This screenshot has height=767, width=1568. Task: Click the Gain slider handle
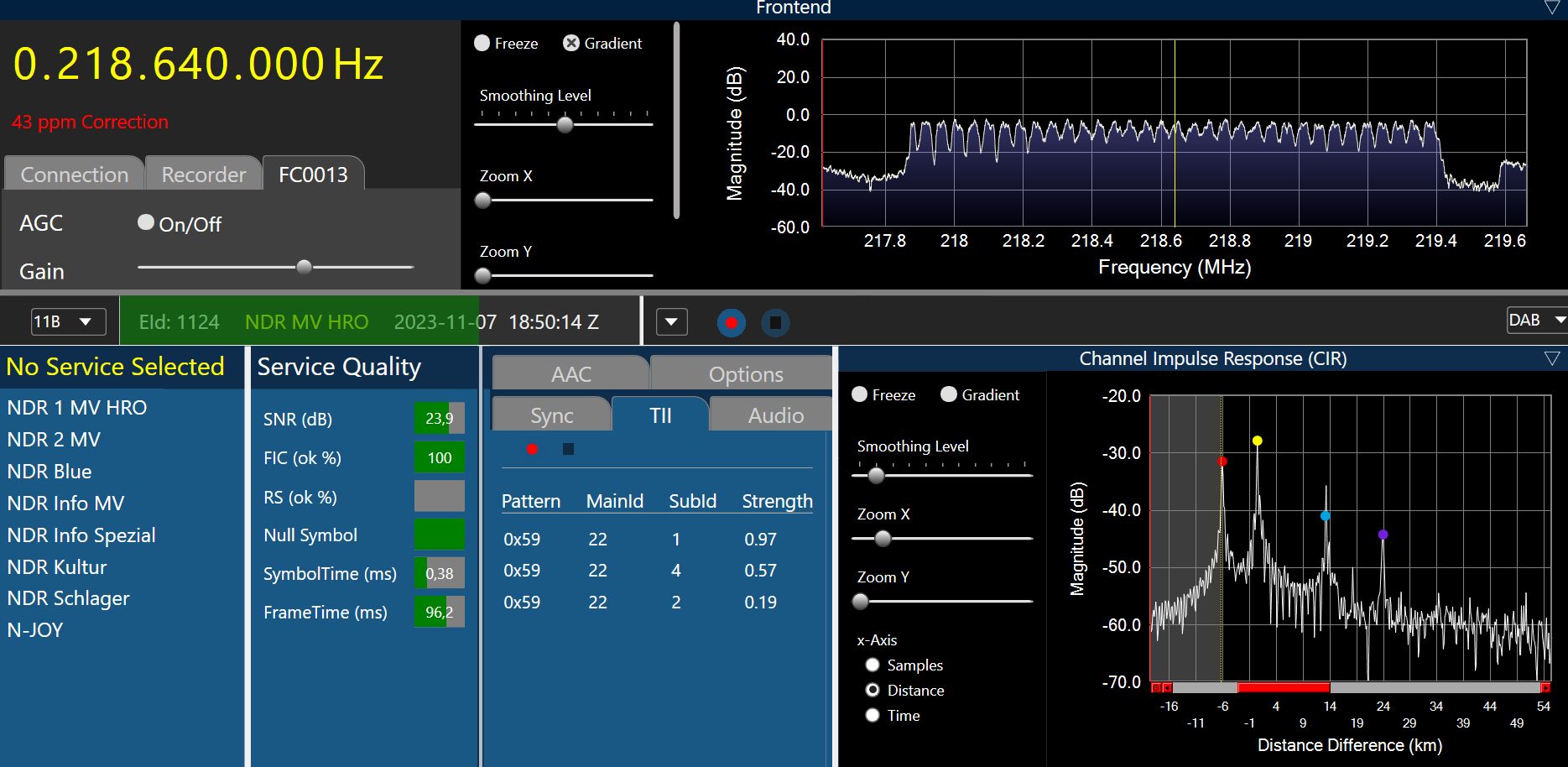[x=305, y=267]
